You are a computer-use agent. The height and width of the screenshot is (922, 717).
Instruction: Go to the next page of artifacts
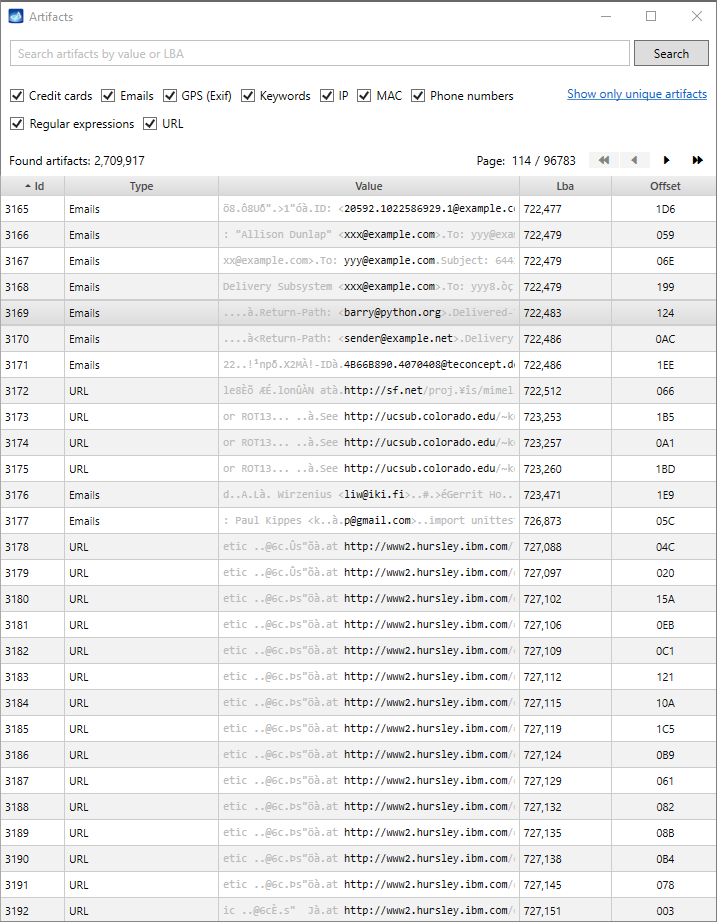pyautogui.click(x=666, y=160)
